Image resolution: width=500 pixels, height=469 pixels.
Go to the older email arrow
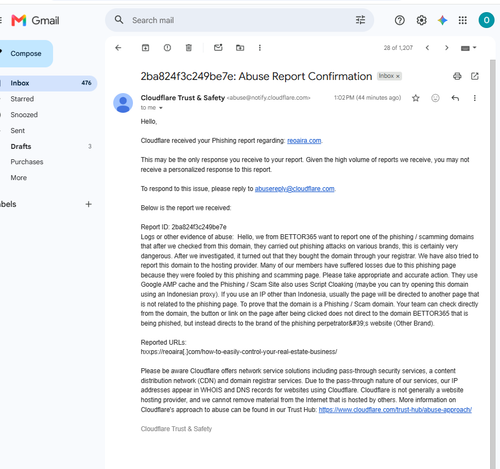(x=447, y=48)
